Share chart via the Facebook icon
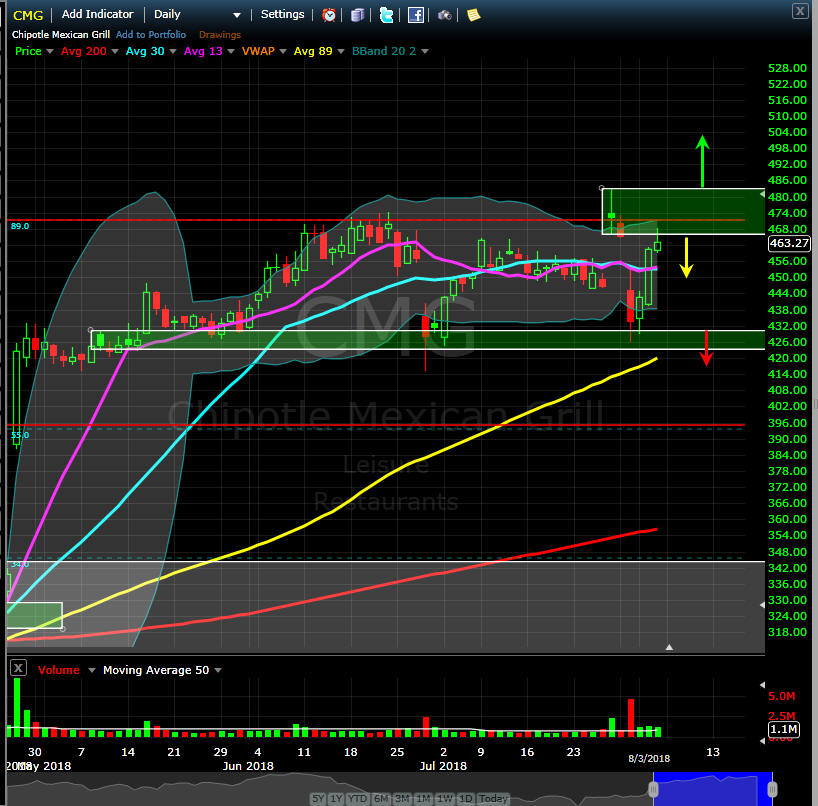Image resolution: width=818 pixels, height=806 pixels. (x=415, y=15)
